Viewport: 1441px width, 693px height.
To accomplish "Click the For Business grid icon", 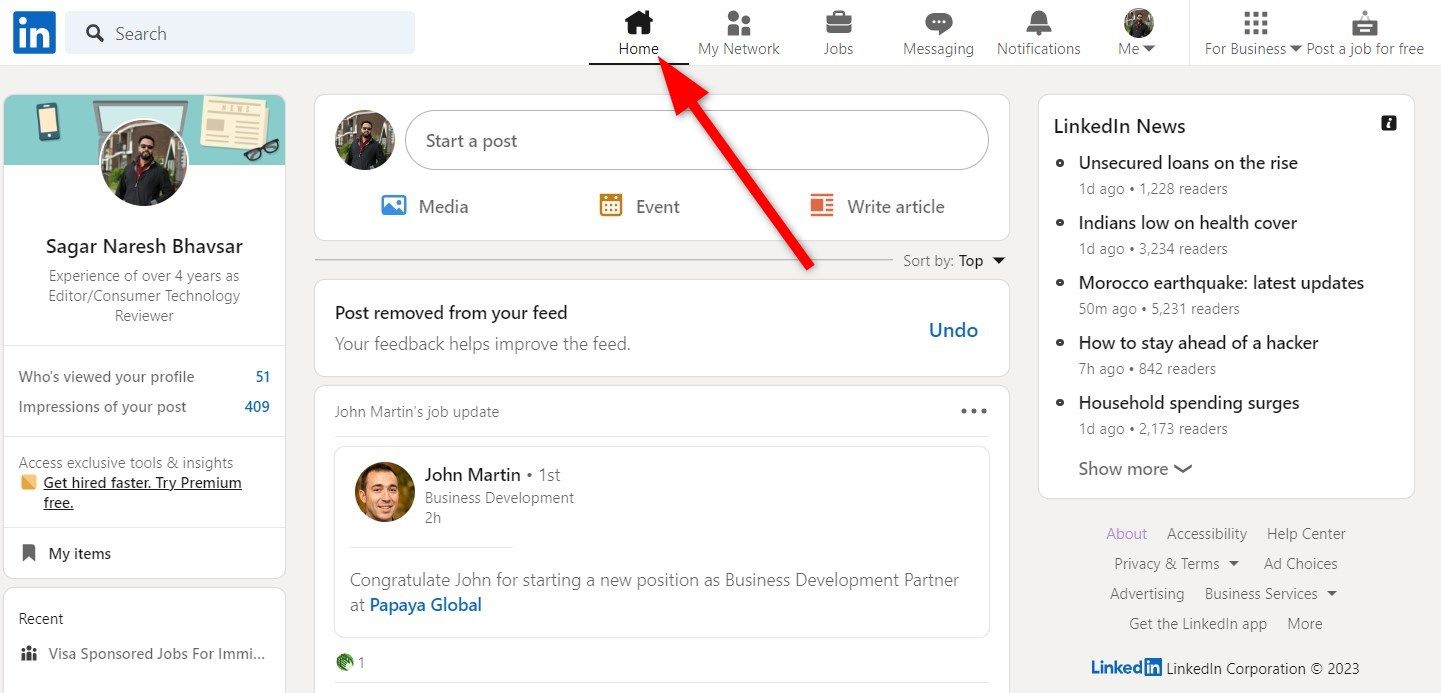I will (x=1255, y=22).
